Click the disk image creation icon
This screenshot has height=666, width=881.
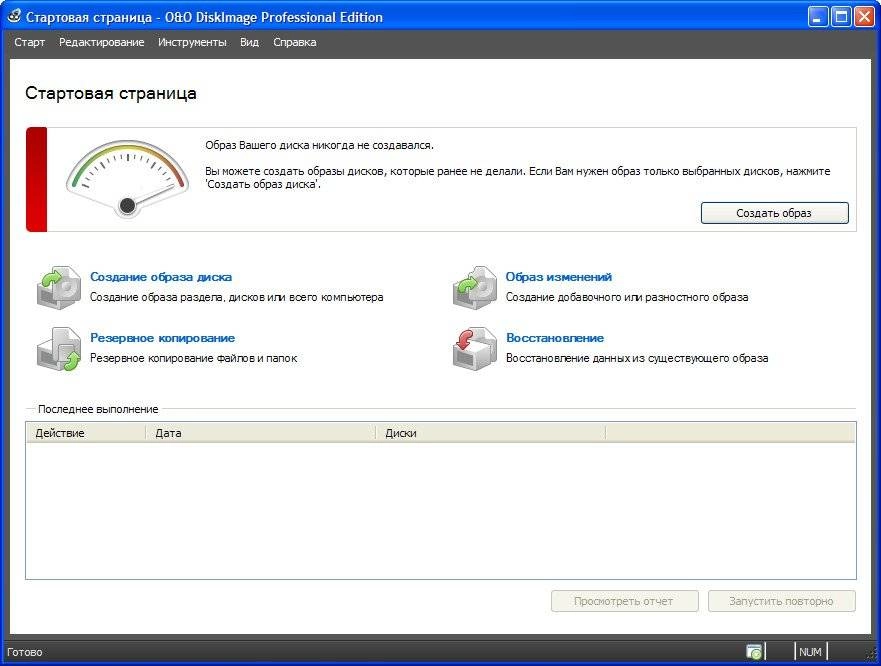point(59,287)
